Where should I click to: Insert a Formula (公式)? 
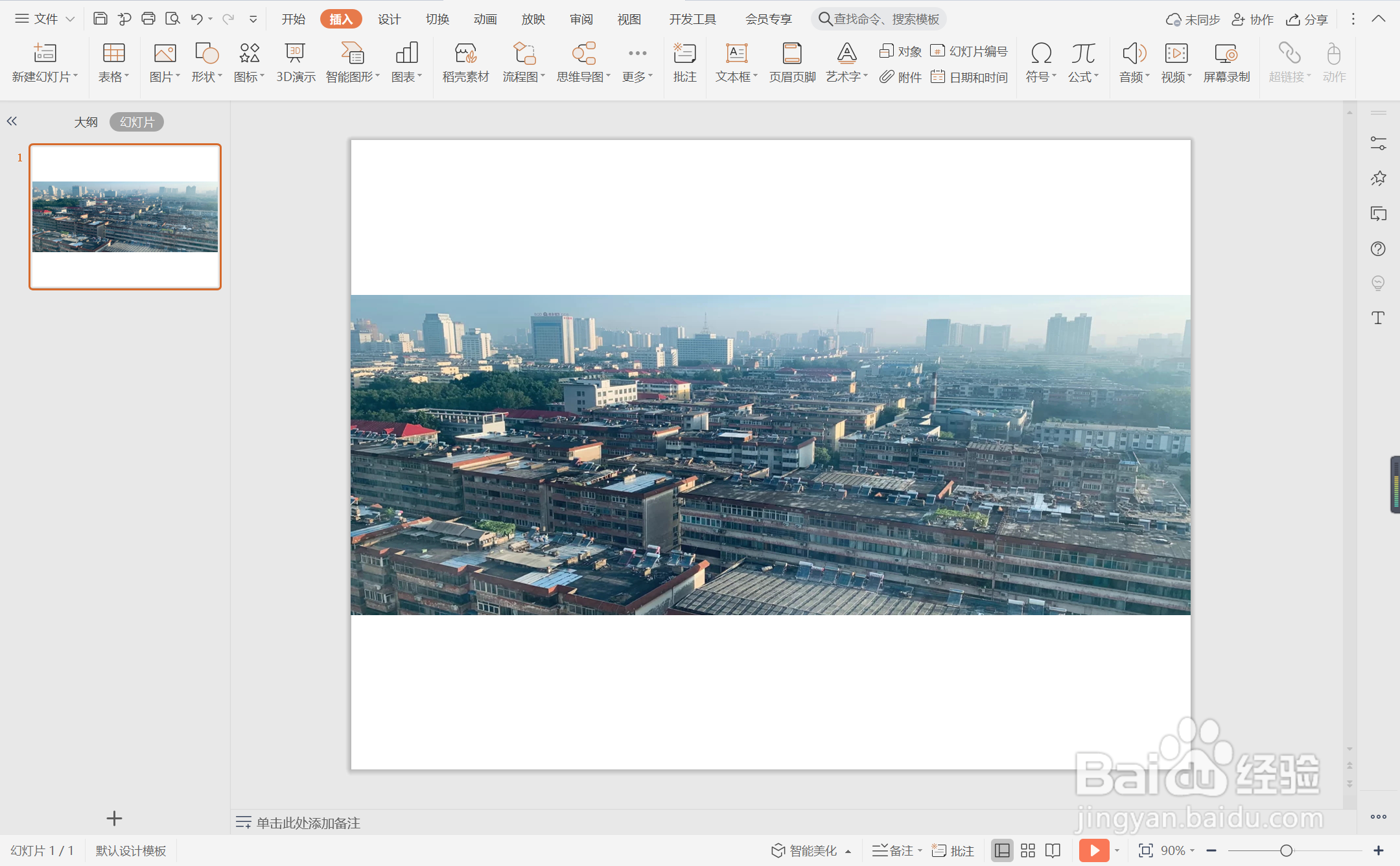pos(1083,63)
